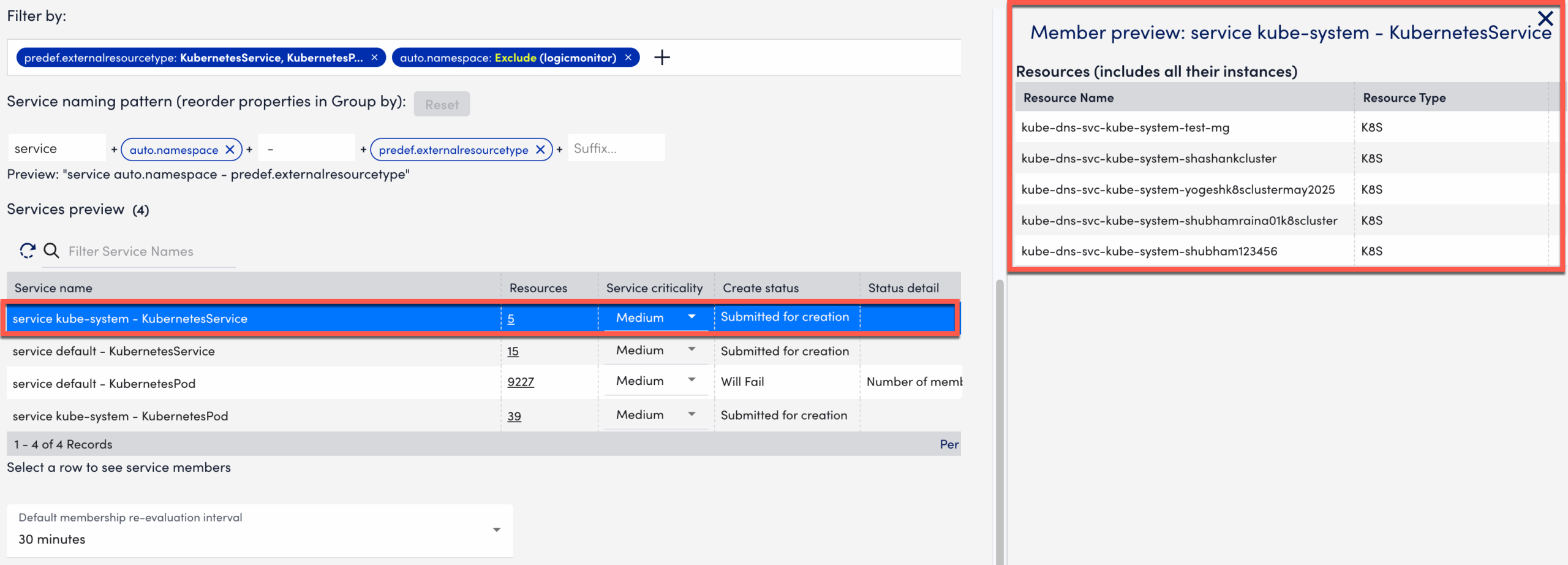1568x565 pixels.
Task: Click the '1 - 4 of 4 Records' text
Action: (63, 444)
